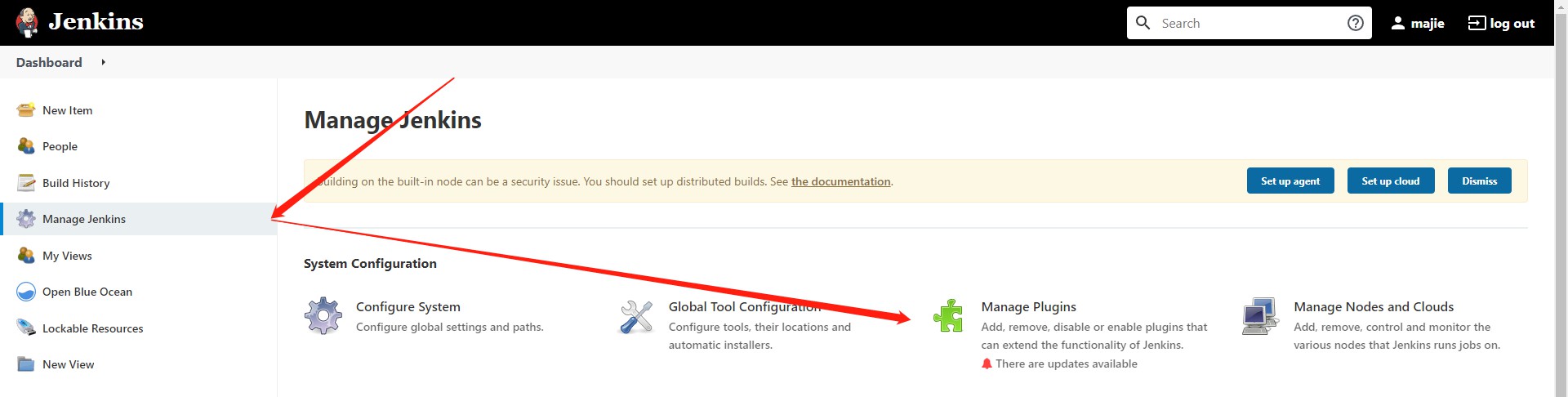Image resolution: width=1568 pixels, height=397 pixels.
Task: Open the Configure System link
Action: (408, 306)
